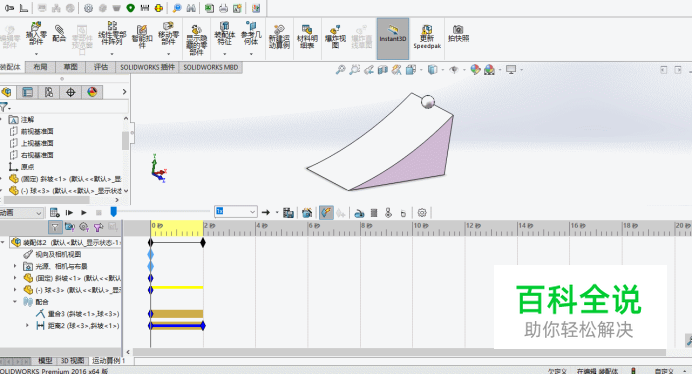Click the blue playback time slider handle
Screen dimensions: 692x374
[113, 212]
